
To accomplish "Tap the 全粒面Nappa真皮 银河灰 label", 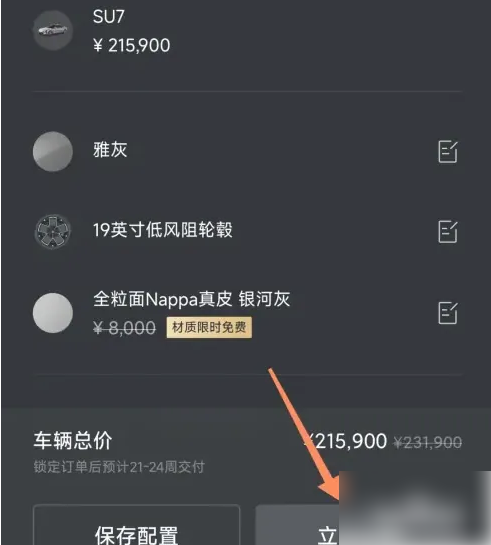I will pos(191,299).
